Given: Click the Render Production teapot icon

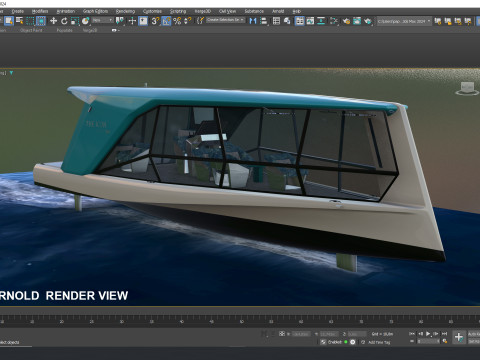Looking at the screenshot, I should (x=368, y=21).
